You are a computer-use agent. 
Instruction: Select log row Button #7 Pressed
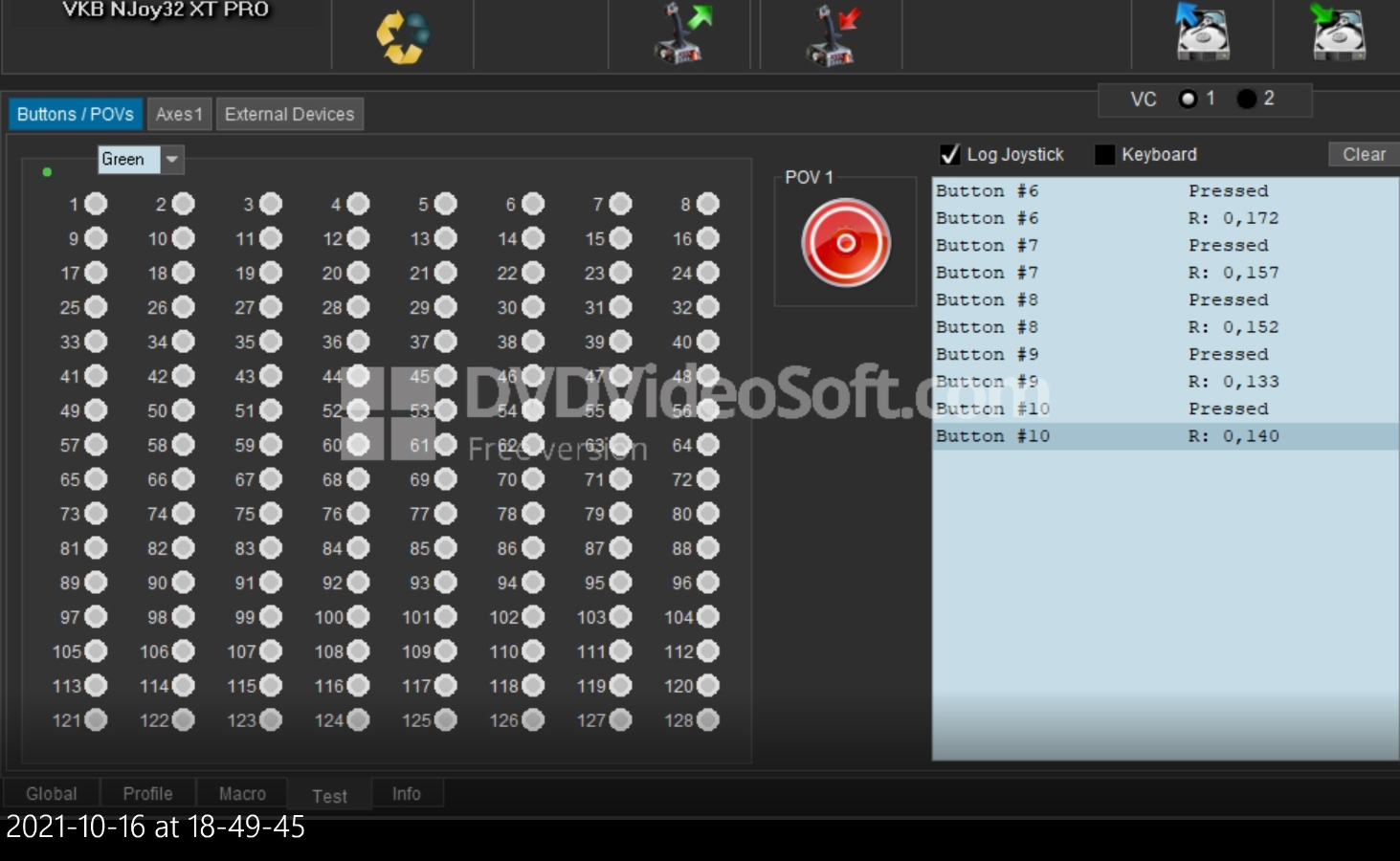1166,246
